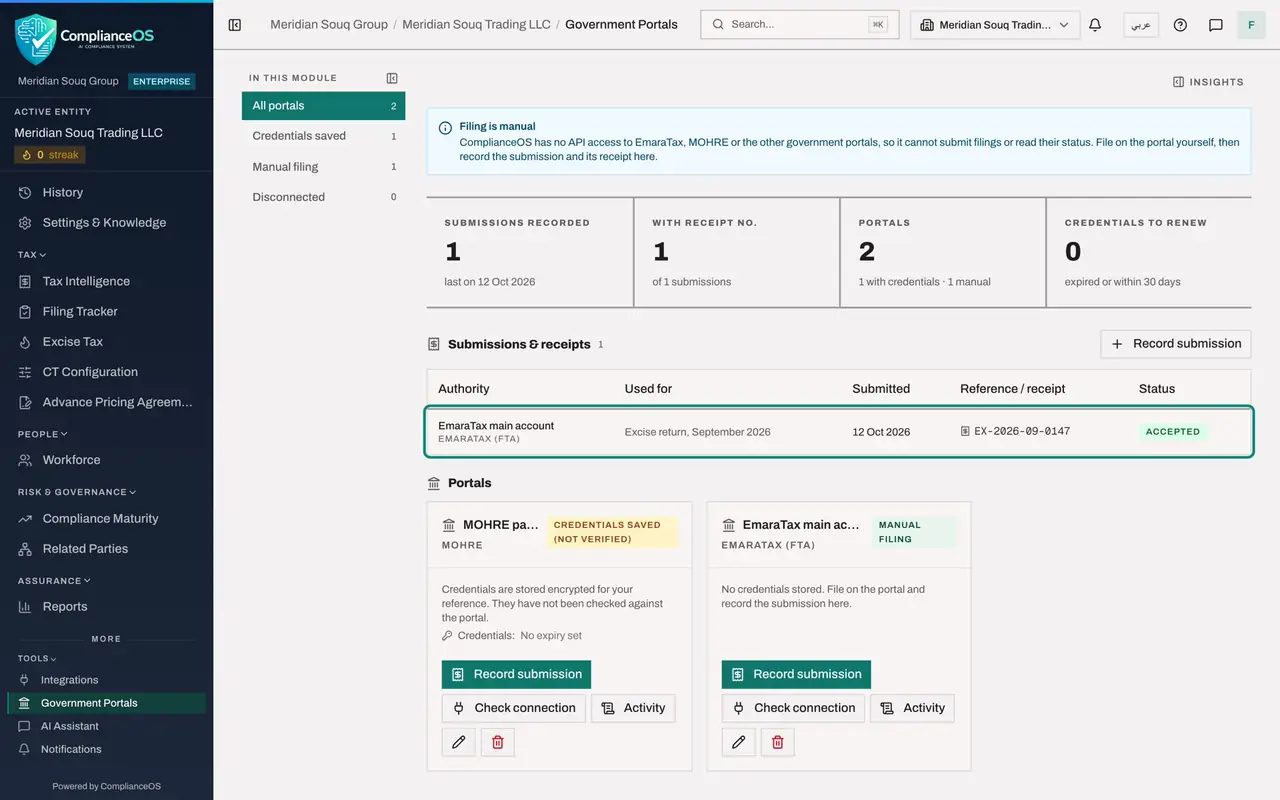Collapse the In This Module panel icon
The height and width of the screenshot is (800, 1280).
pos(392,78)
